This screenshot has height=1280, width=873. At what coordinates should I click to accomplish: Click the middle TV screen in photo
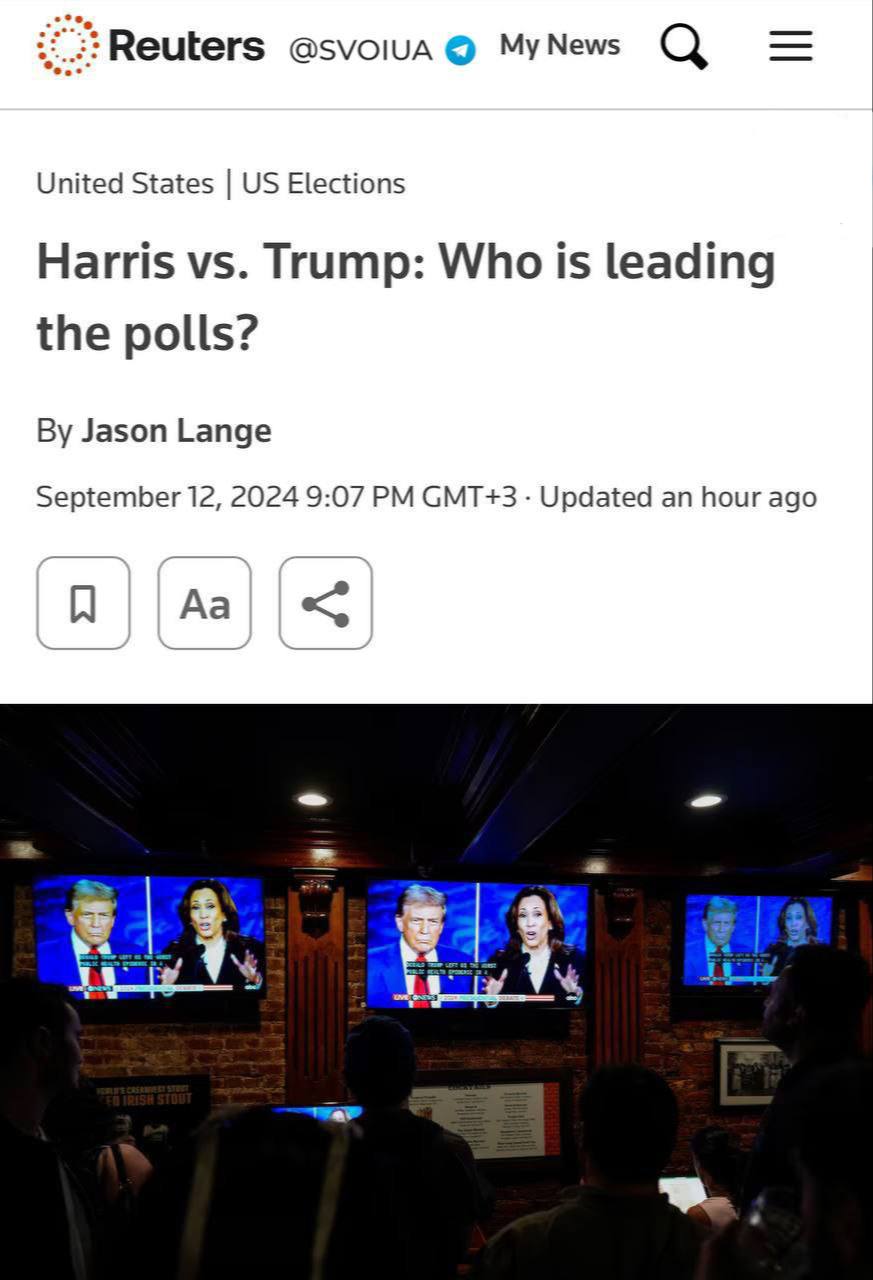pos(477,943)
